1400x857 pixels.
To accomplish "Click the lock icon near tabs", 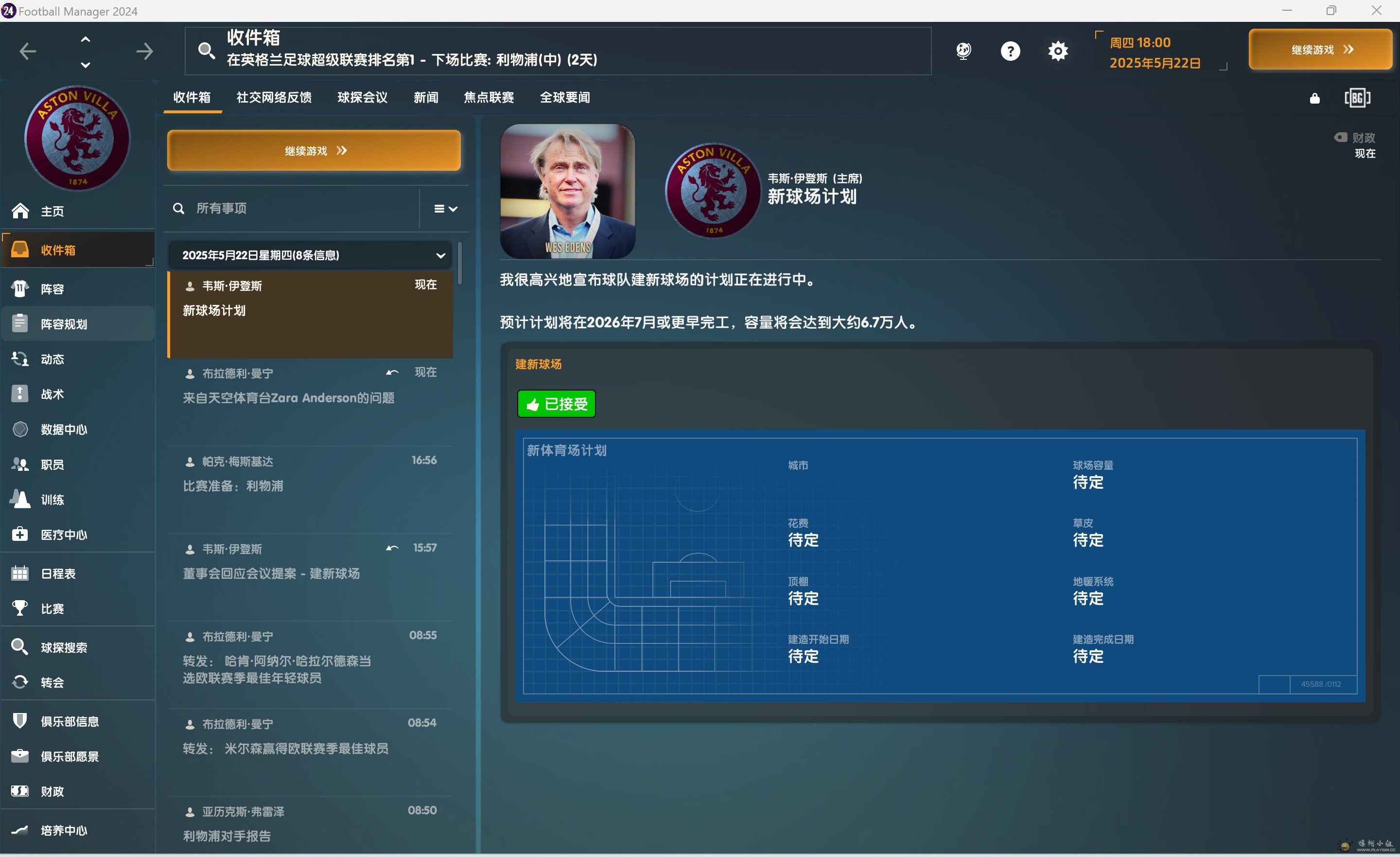I will 1314,98.
